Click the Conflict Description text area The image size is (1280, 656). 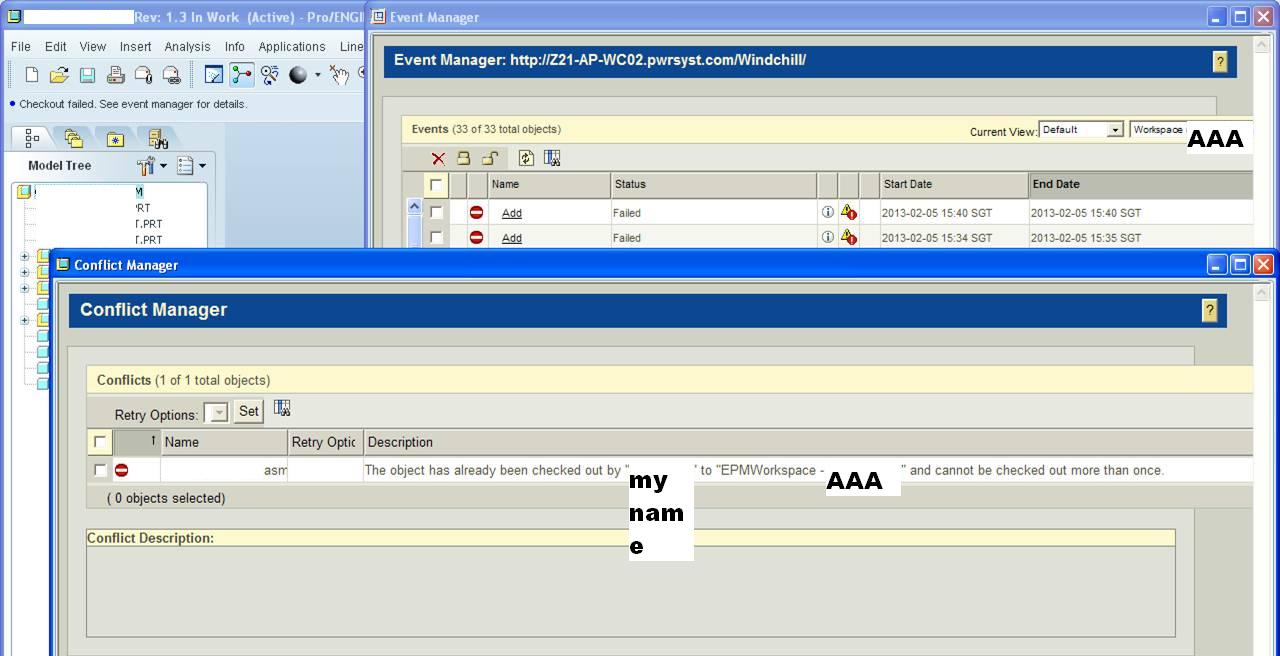pyautogui.click(x=631, y=591)
